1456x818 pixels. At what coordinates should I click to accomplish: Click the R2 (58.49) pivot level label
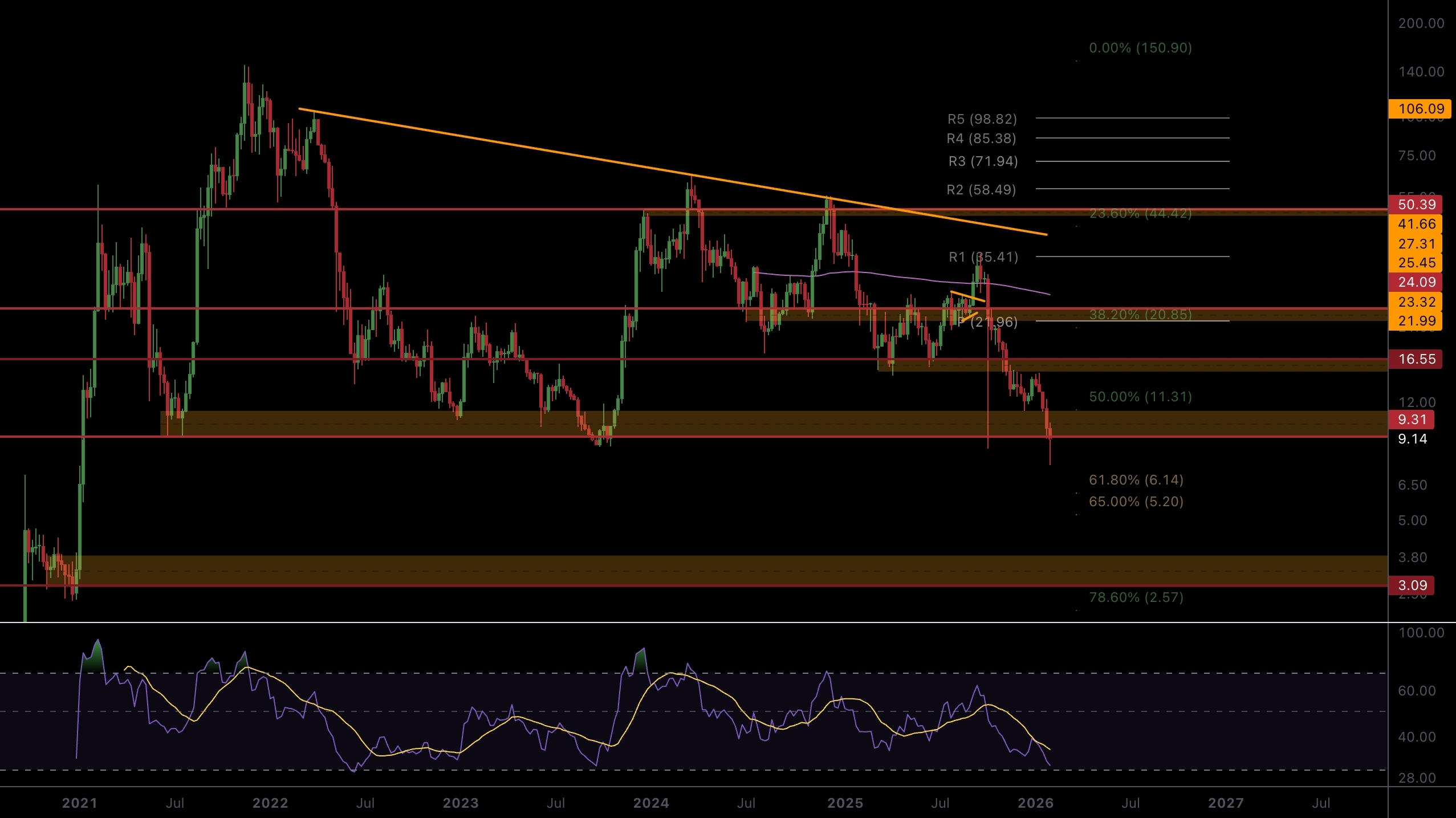point(981,190)
